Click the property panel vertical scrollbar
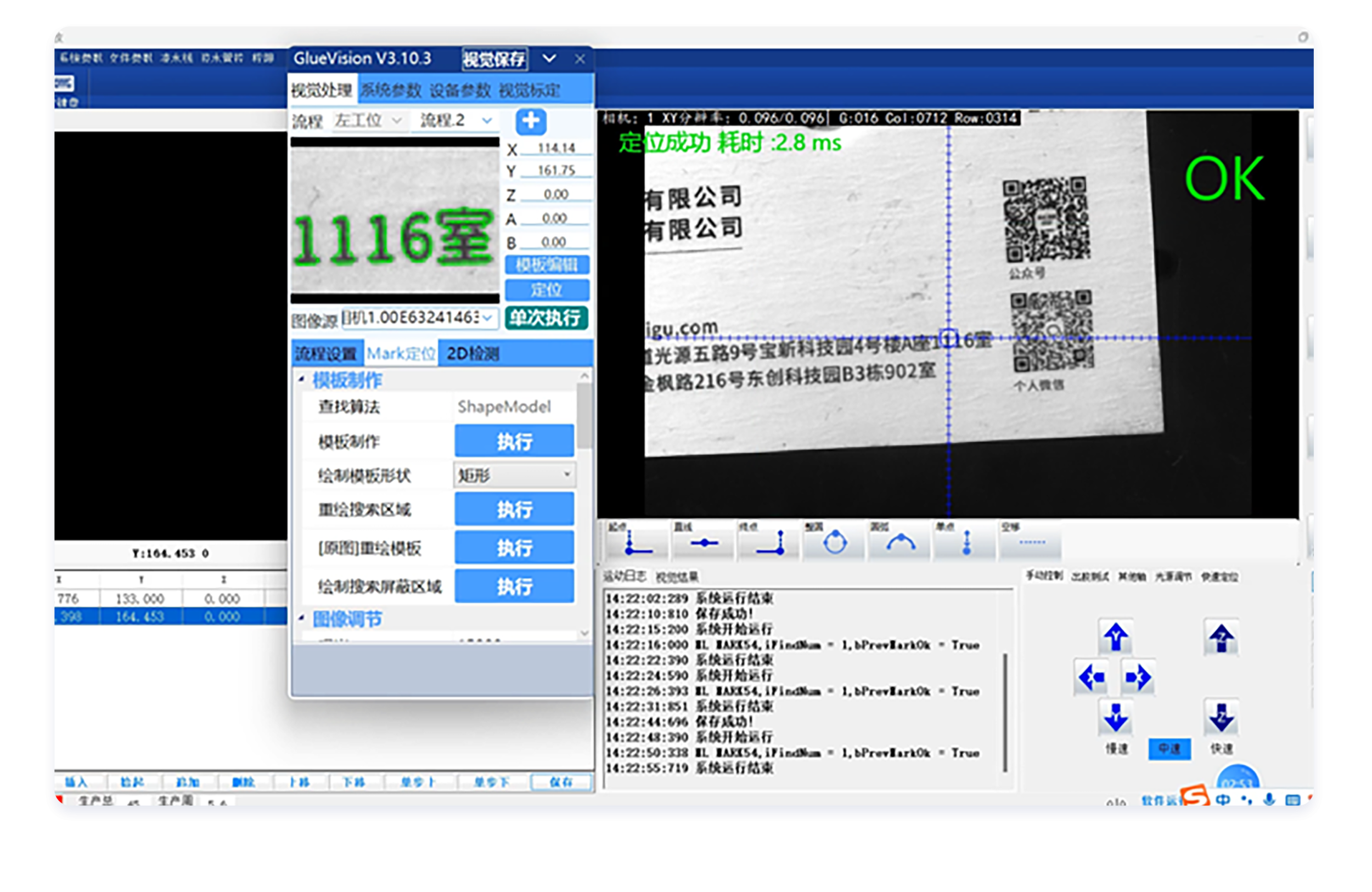 [x=584, y=415]
